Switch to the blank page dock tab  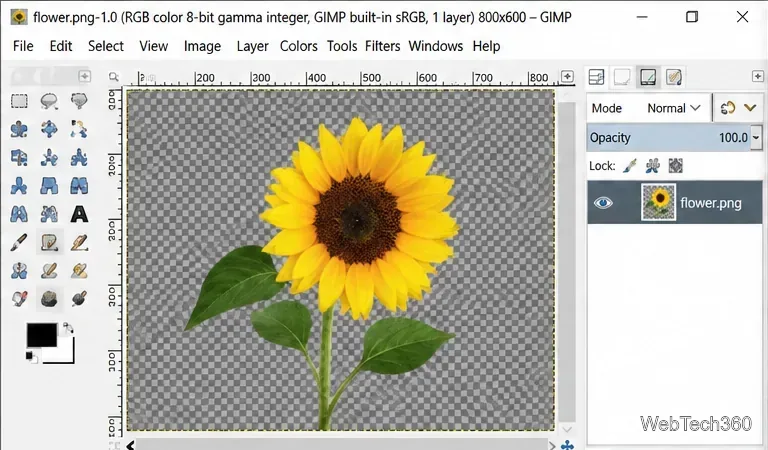point(622,77)
